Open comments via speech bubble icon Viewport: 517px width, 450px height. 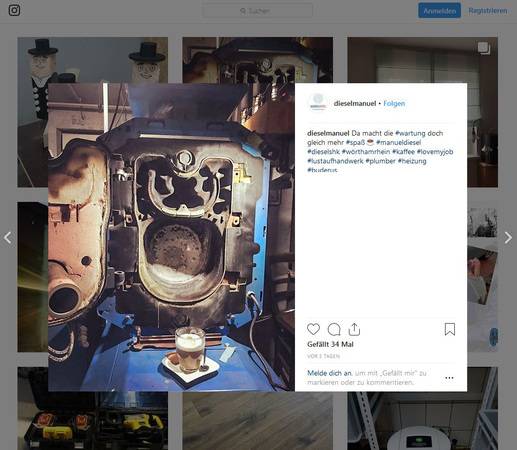point(334,329)
